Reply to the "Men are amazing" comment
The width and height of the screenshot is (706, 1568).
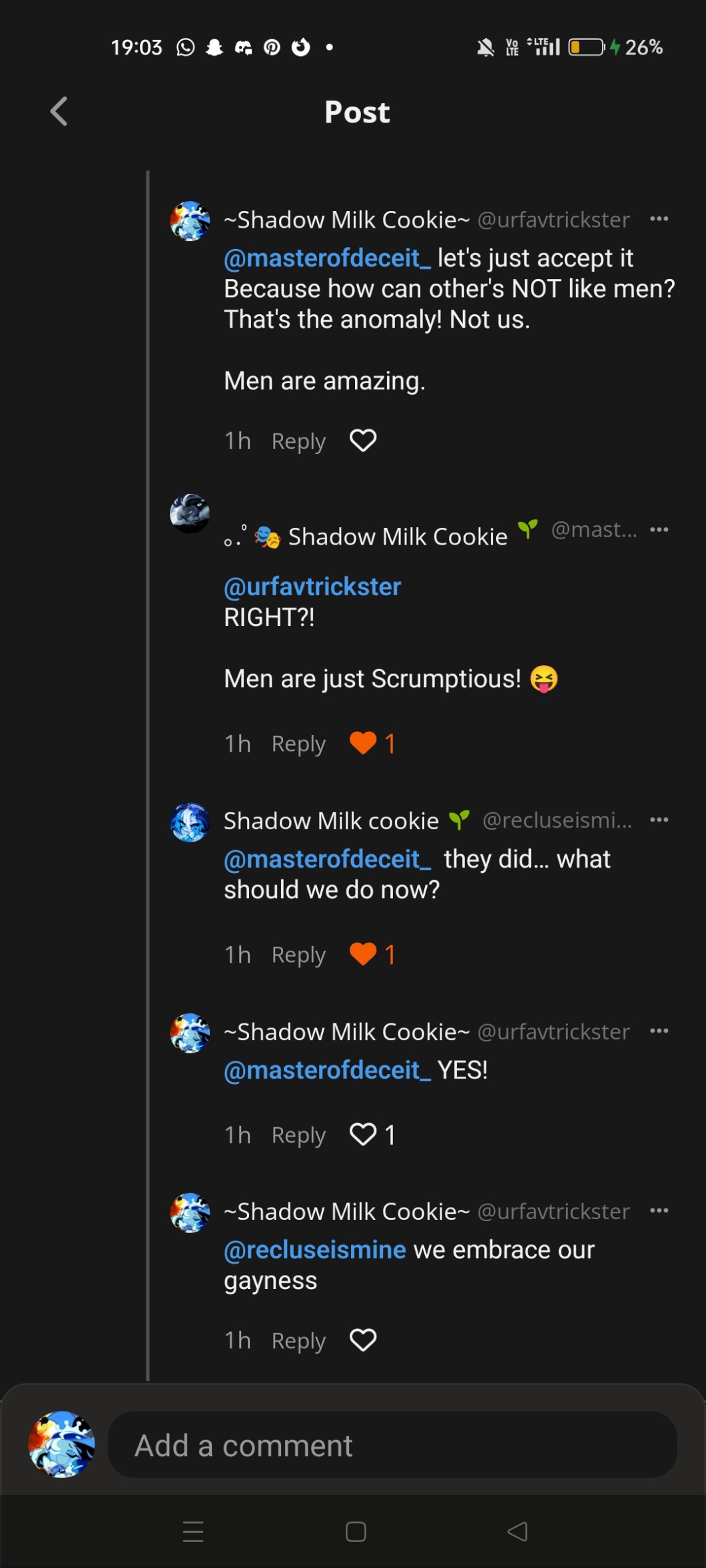[298, 441]
